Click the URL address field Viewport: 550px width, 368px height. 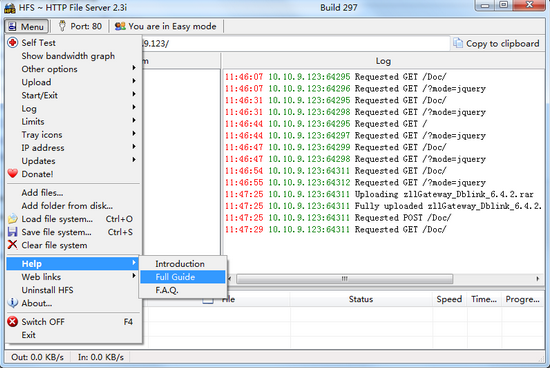pyautogui.click(x=295, y=44)
